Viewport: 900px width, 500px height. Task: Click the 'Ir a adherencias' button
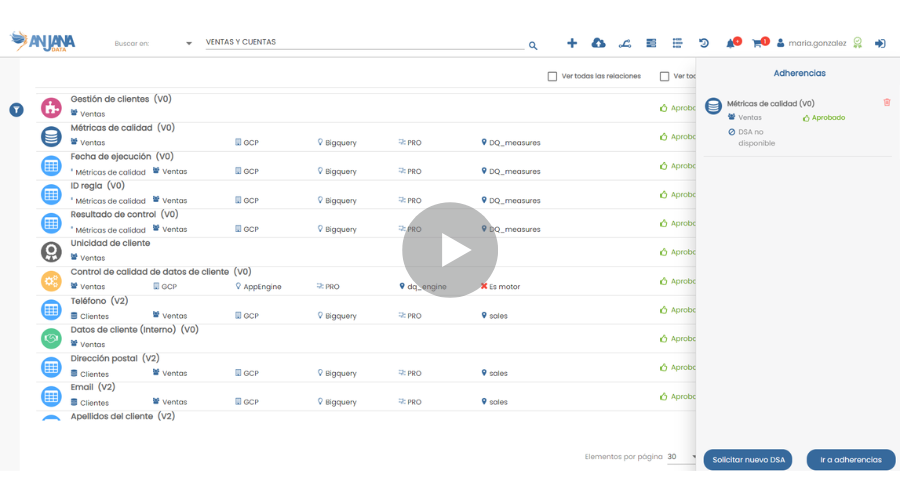coord(850,460)
